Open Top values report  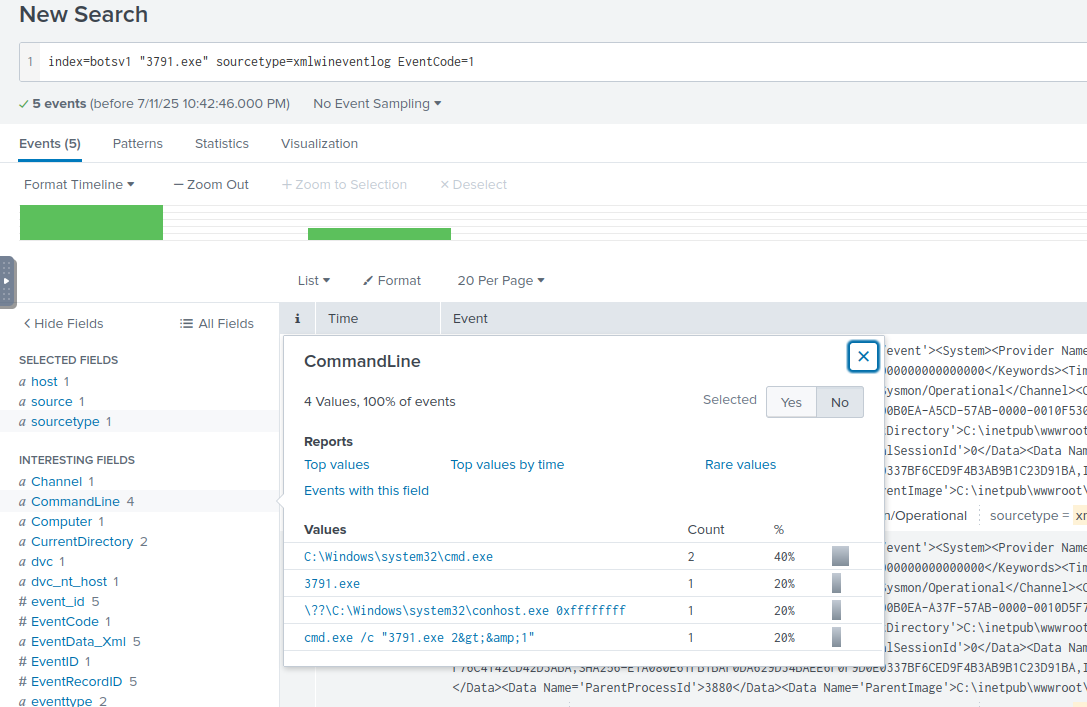point(337,464)
